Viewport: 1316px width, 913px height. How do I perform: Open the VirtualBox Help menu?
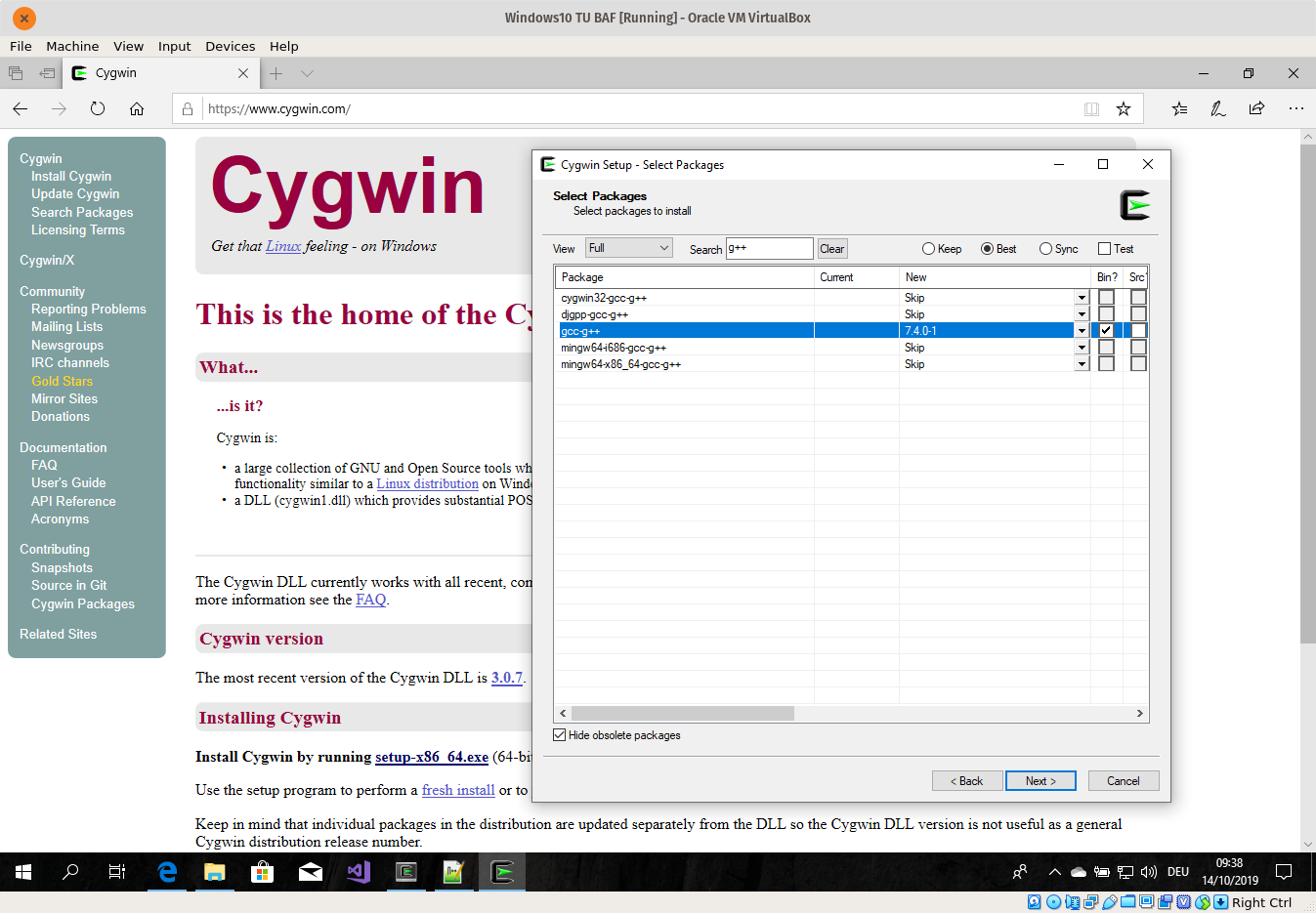click(x=284, y=46)
